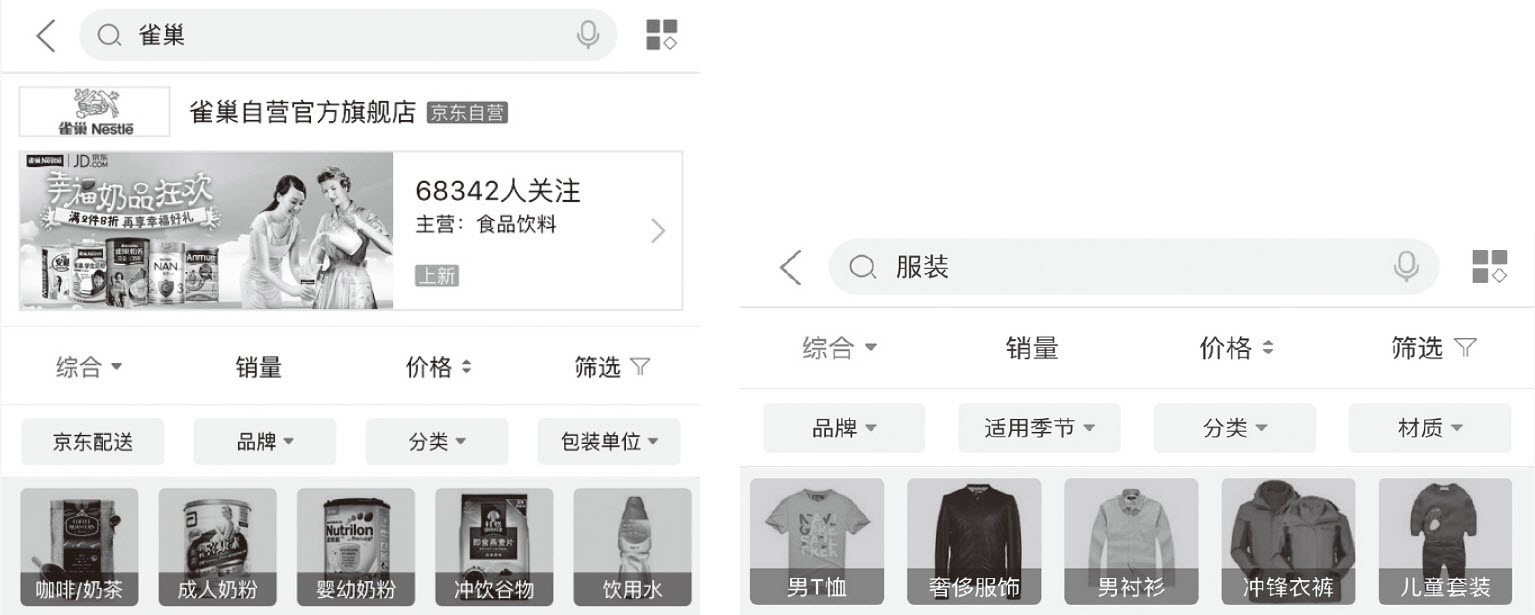Go back from the 服装 search screen
The image size is (1535, 615).
click(x=791, y=267)
